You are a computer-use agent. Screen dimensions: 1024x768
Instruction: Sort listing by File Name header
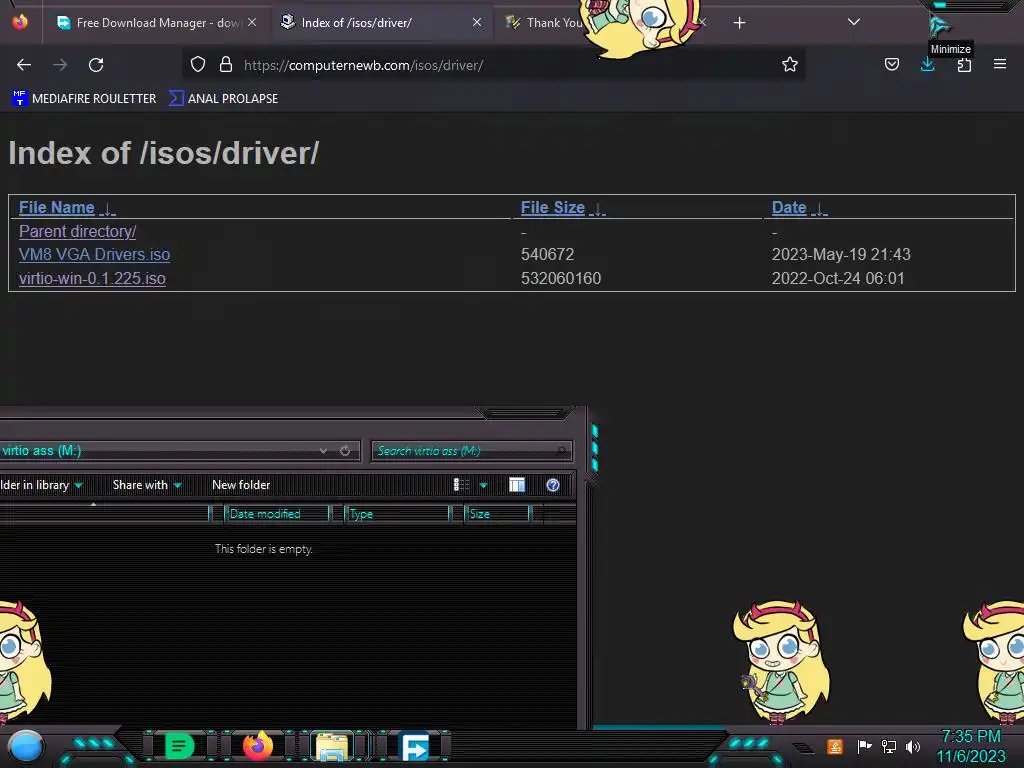tap(57, 208)
